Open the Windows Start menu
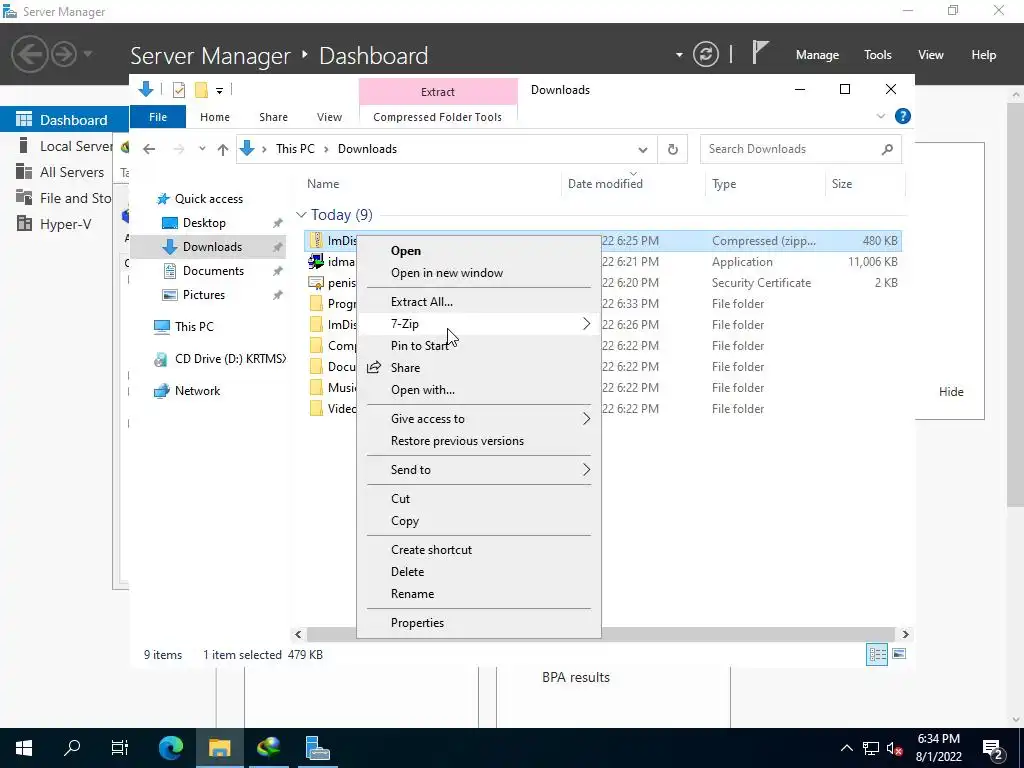 [x=24, y=748]
